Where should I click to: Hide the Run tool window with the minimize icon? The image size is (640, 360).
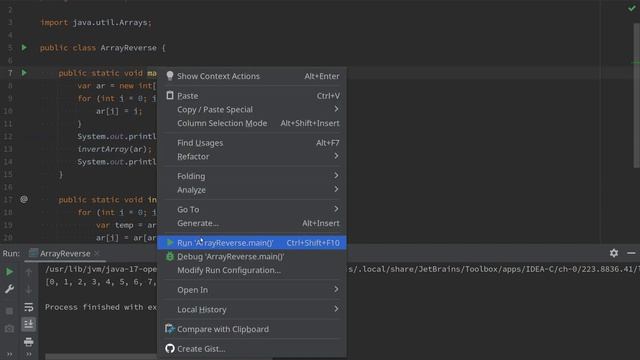click(x=631, y=253)
